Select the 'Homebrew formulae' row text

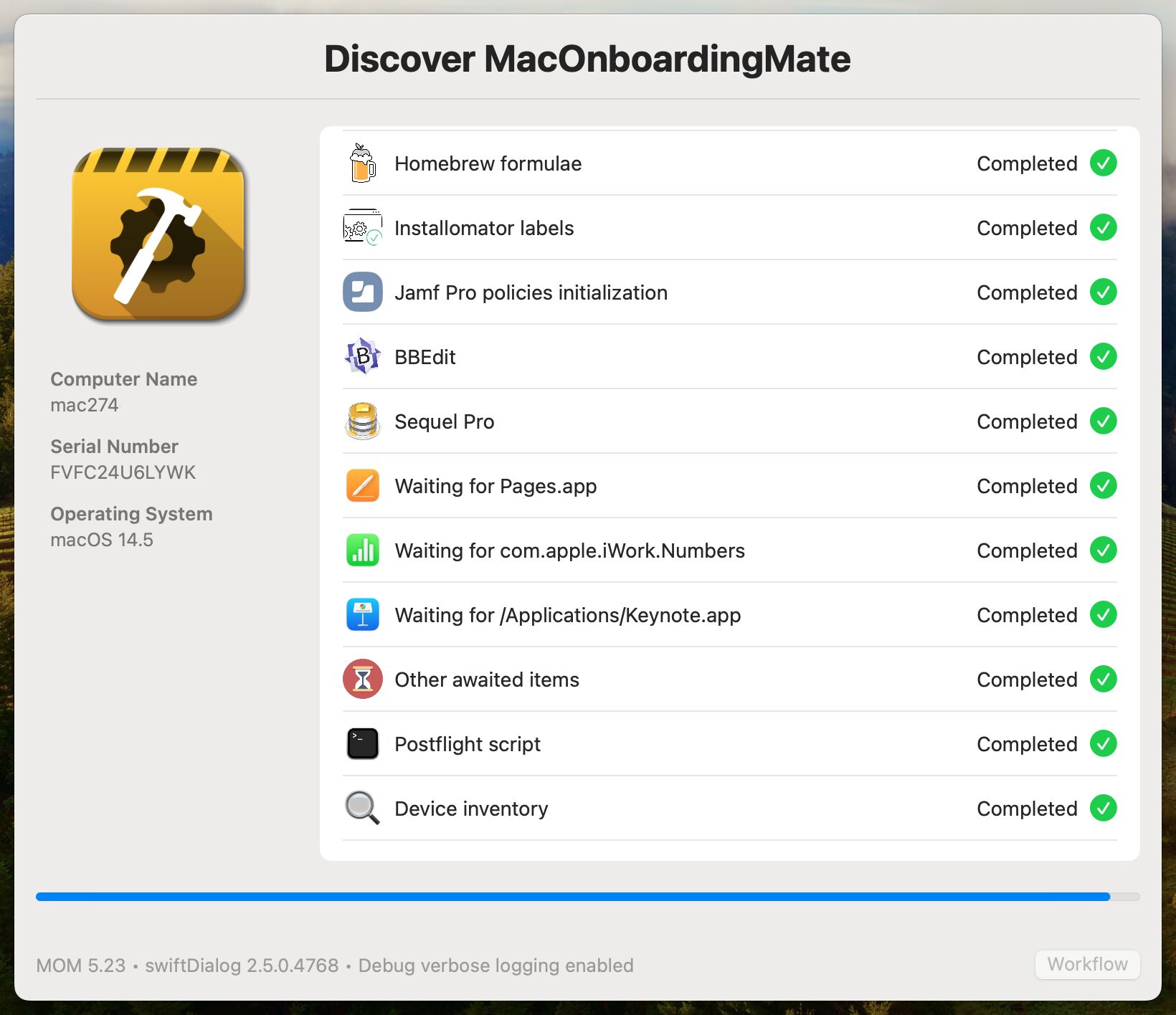pos(488,163)
